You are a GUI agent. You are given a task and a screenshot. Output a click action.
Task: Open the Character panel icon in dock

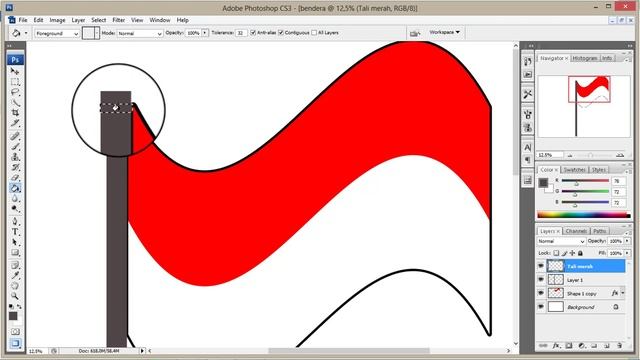pyautogui.click(x=528, y=147)
